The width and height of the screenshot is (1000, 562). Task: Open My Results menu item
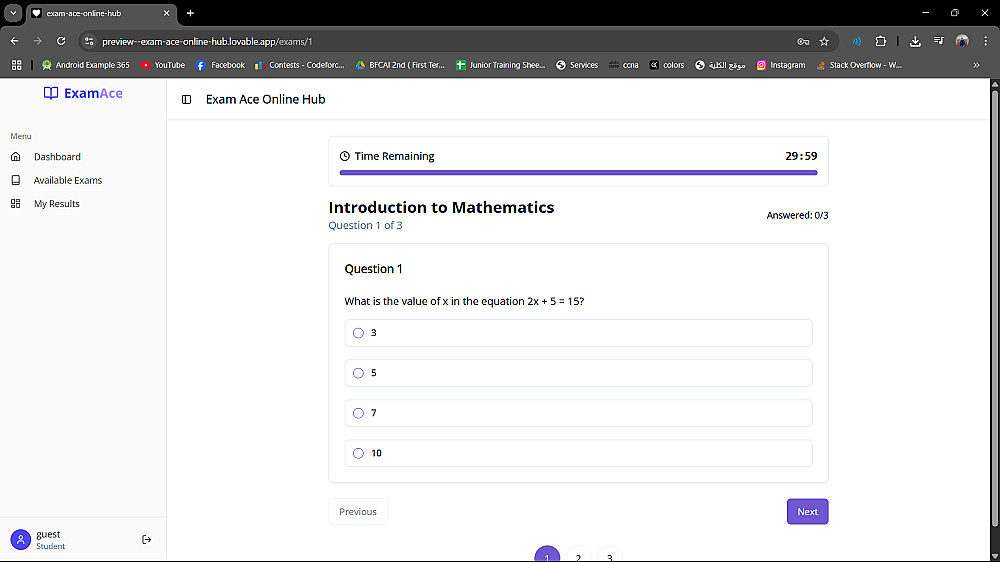56,204
